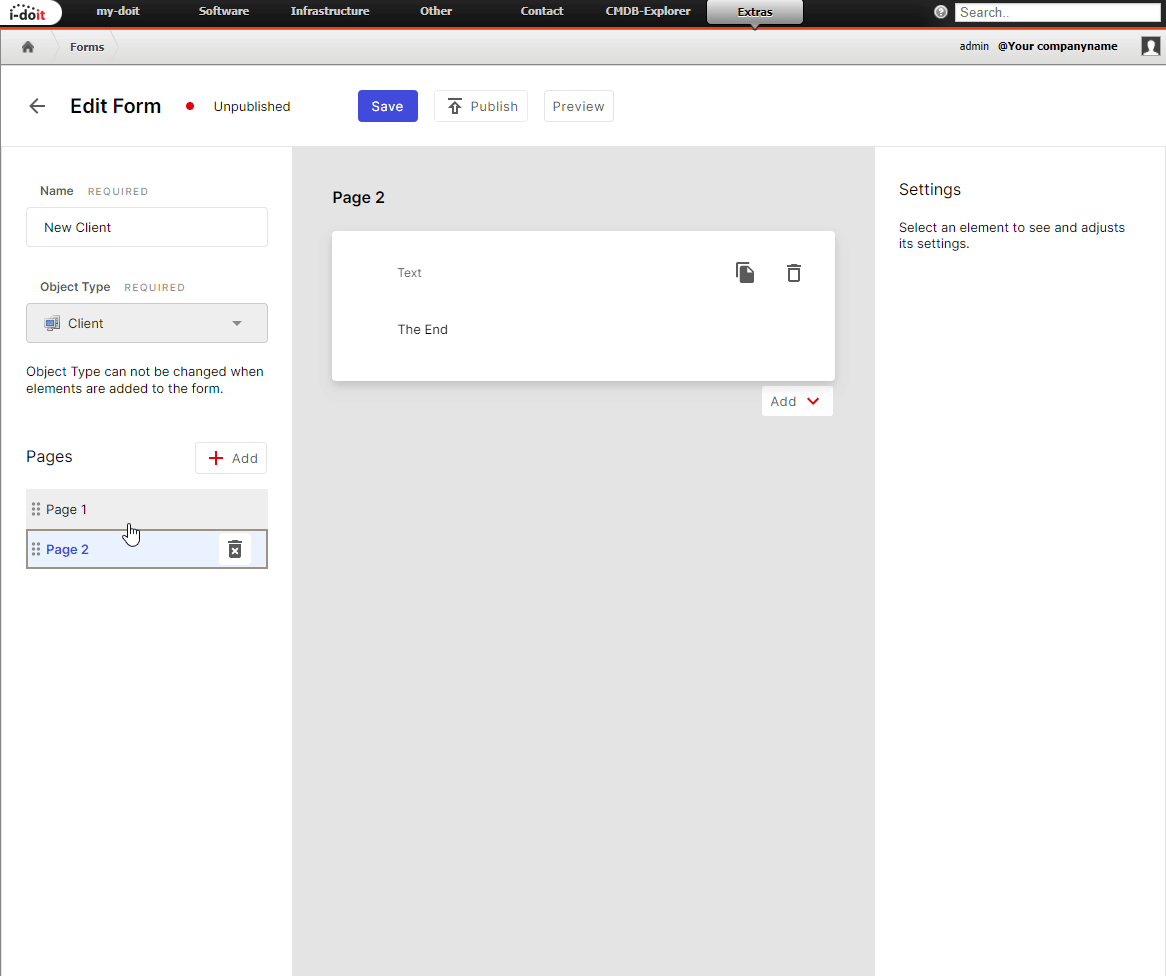Screen dimensions: 1166x976
Task: Grab the Page 2 drag handle
Action: pos(36,550)
